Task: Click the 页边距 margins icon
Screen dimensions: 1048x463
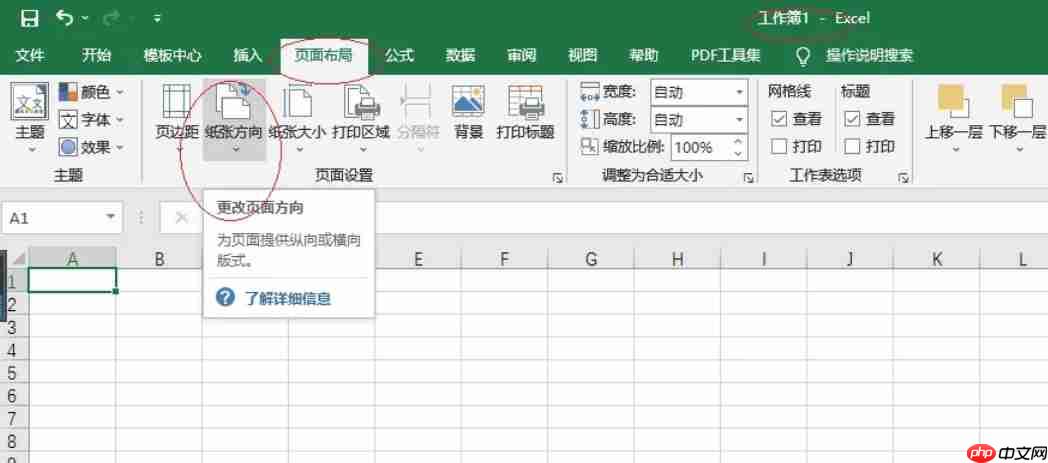Action: 177,102
